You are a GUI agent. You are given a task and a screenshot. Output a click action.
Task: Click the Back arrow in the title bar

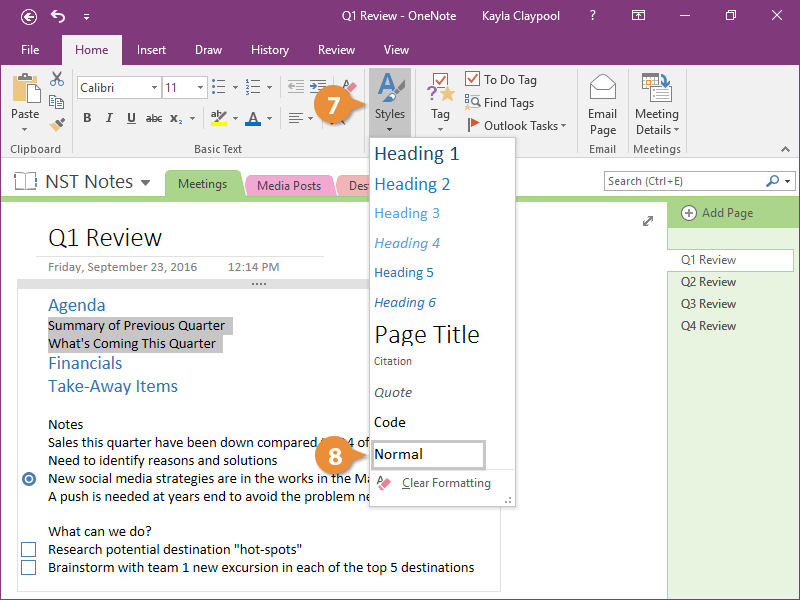(x=29, y=17)
